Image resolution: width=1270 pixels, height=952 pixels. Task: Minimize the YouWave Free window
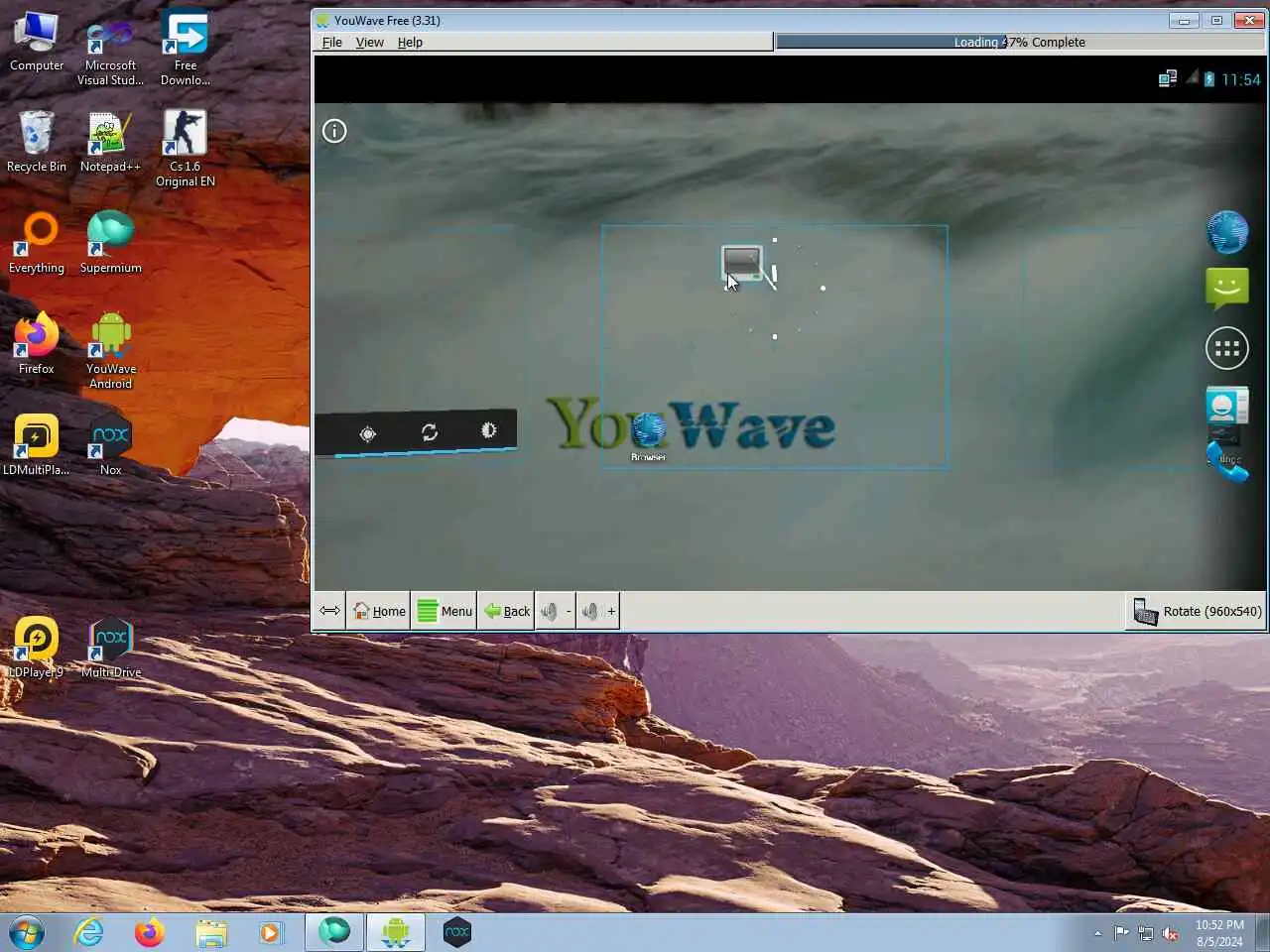1183,20
